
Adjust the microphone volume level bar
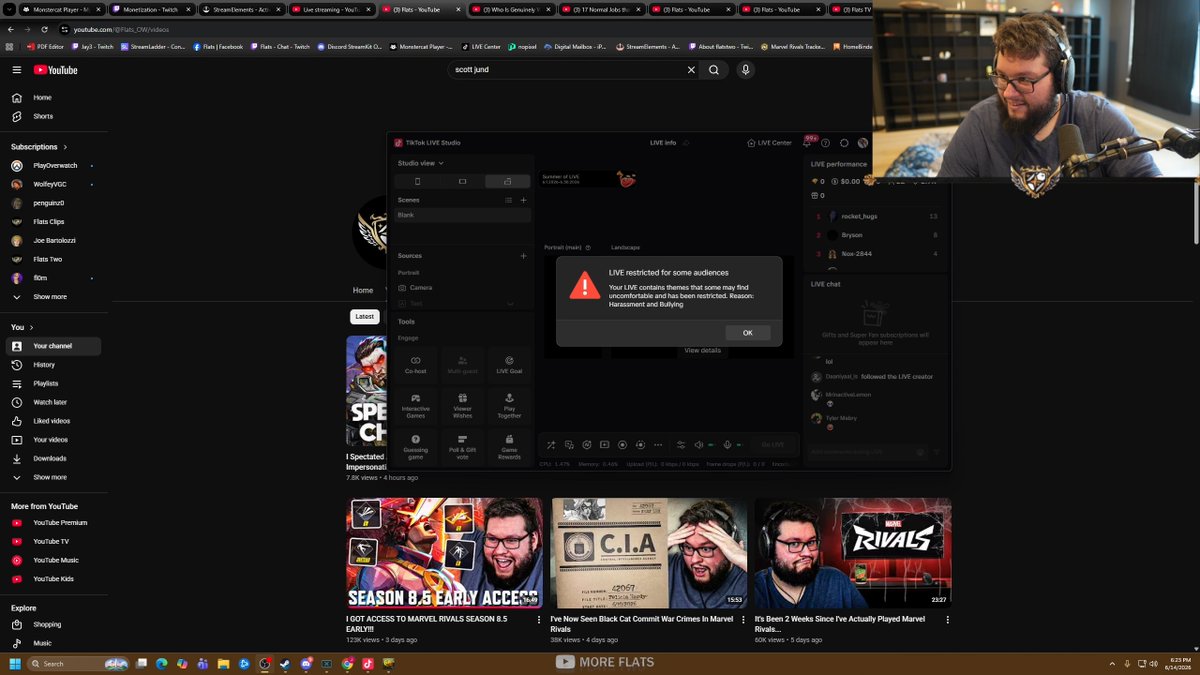741,445
